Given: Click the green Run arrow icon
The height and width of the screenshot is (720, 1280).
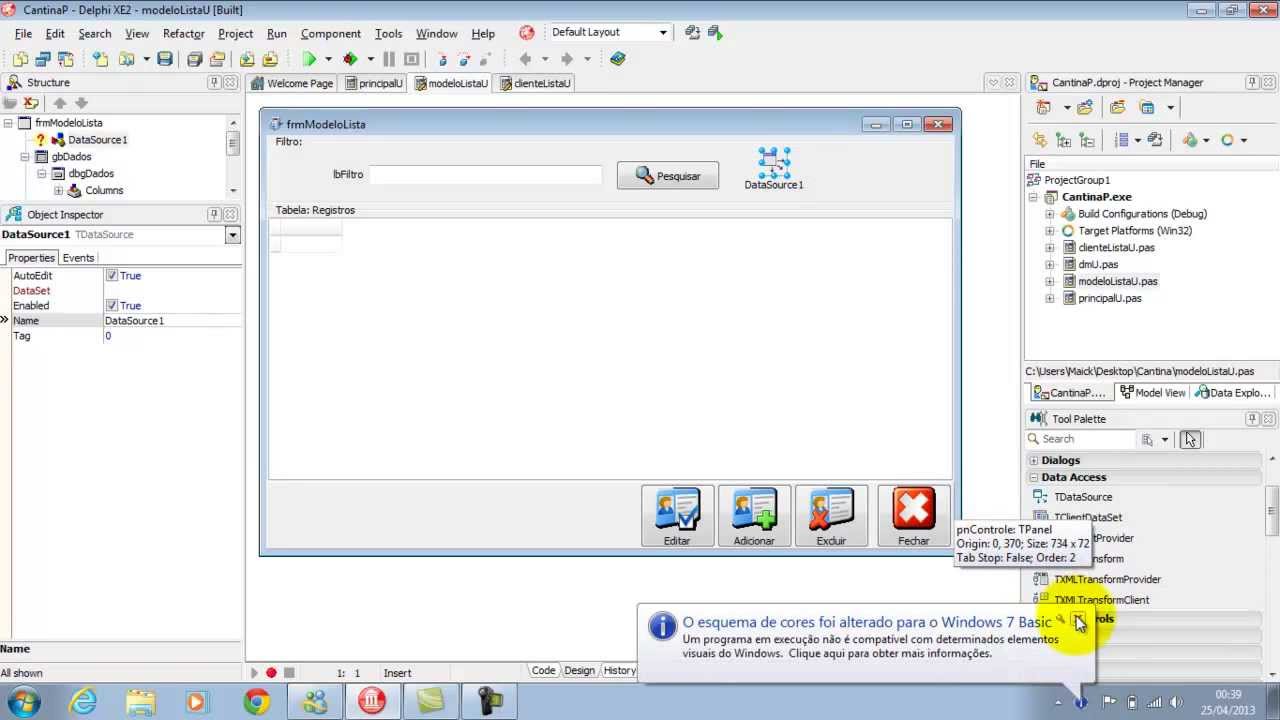Looking at the screenshot, I should tap(310, 59).
